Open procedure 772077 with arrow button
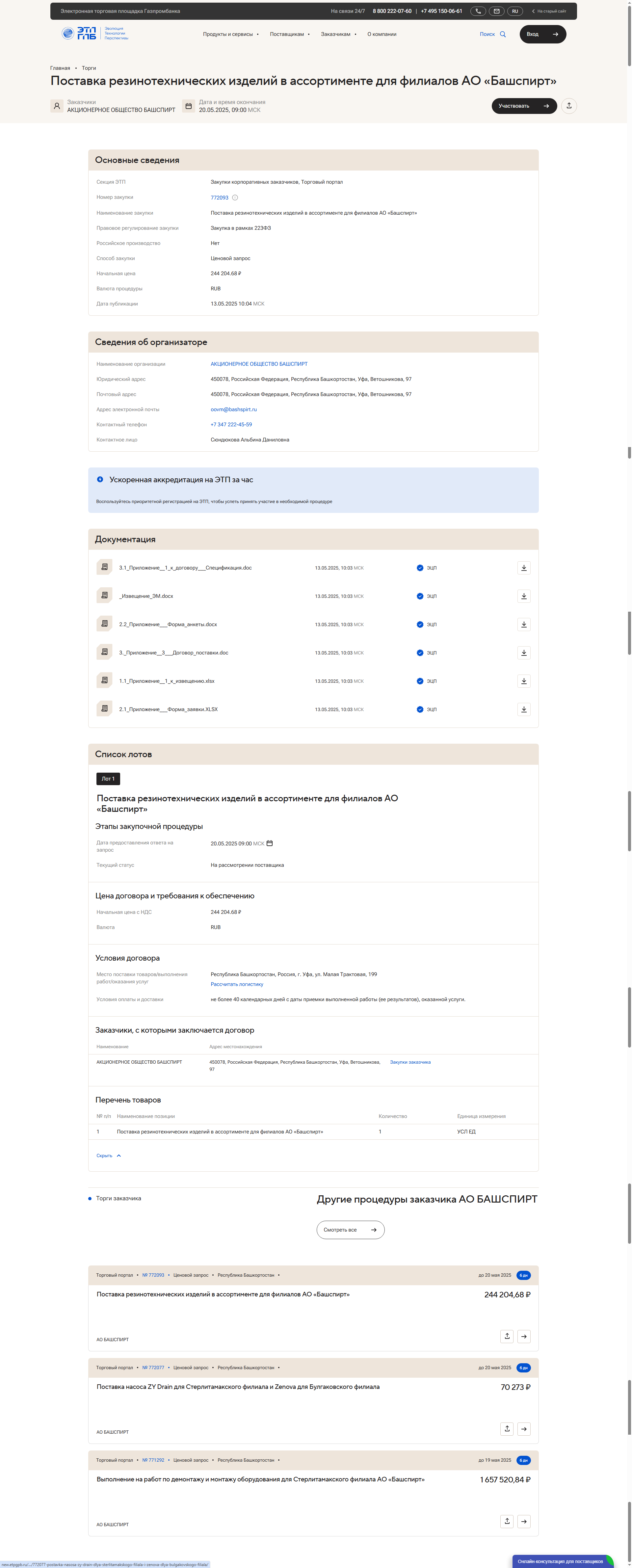632x1568 pixels. pyautogui.click(x=524, y=1429)
